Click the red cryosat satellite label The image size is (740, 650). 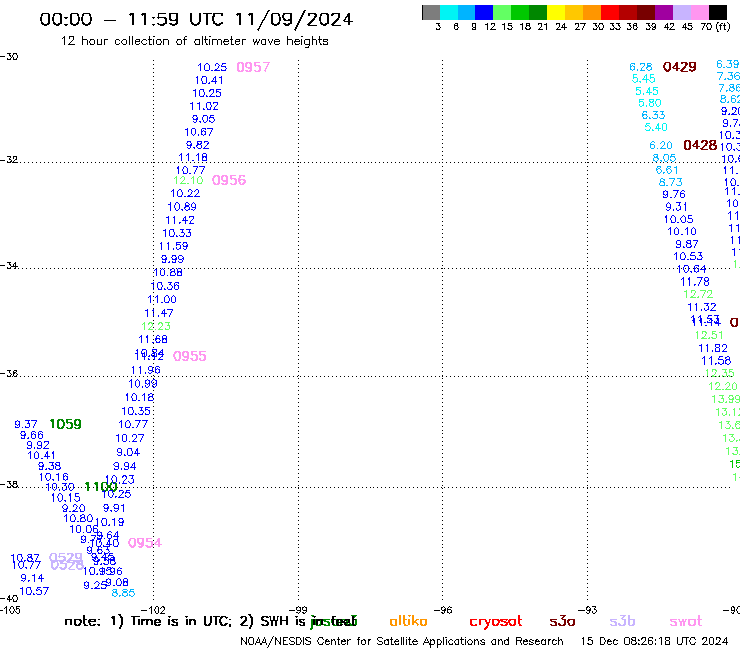[496, 622]
